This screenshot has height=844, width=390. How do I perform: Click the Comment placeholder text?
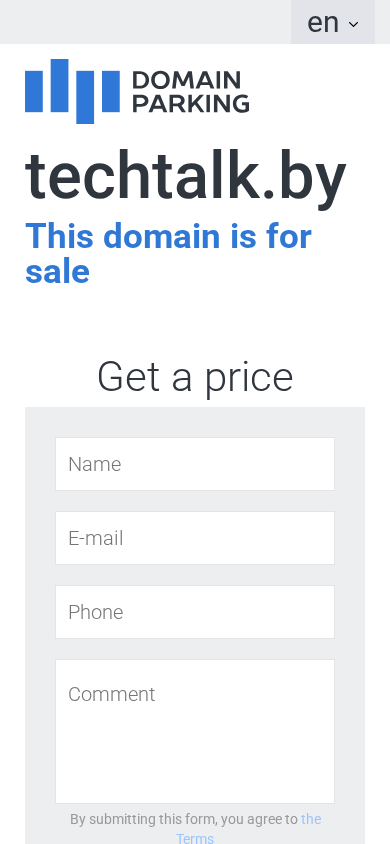pos(111,694)
